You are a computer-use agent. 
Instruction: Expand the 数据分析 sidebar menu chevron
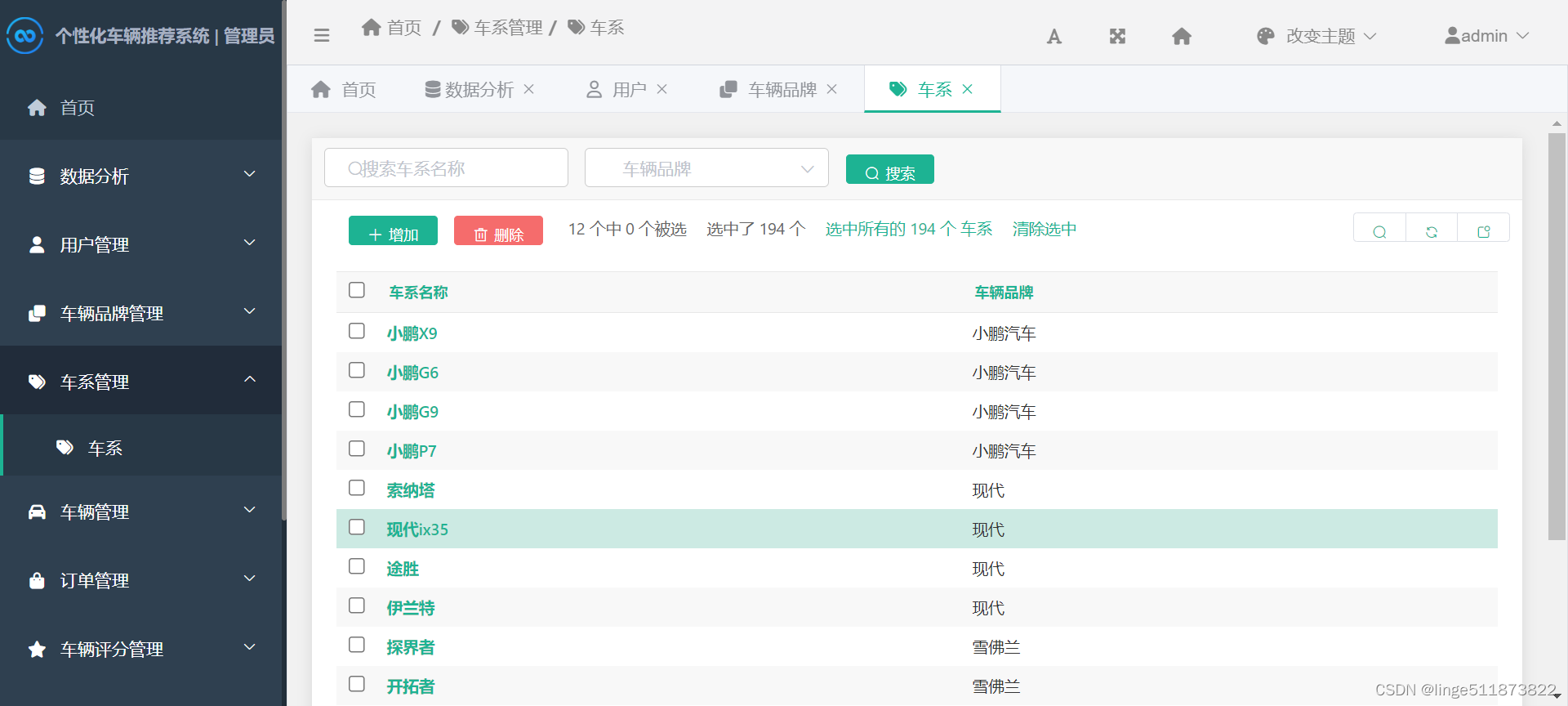point(250,174)
